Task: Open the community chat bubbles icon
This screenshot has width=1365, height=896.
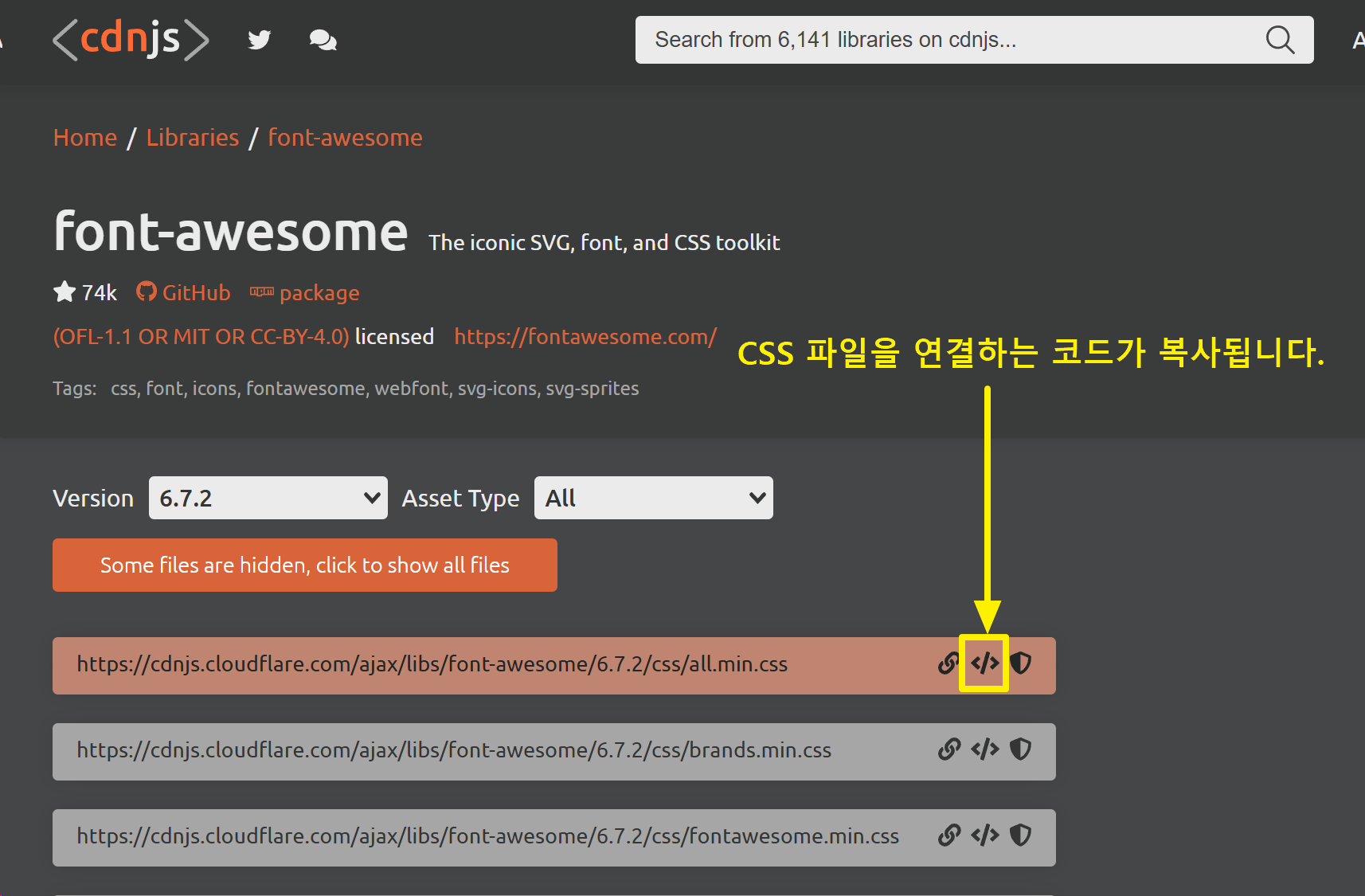Action: click(323, 40)
